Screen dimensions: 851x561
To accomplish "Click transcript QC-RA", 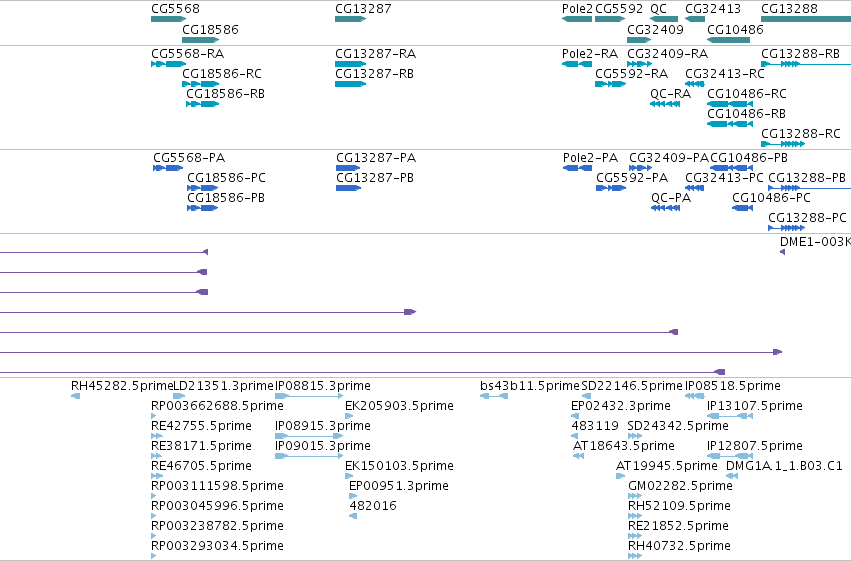I will pos(665,104).
